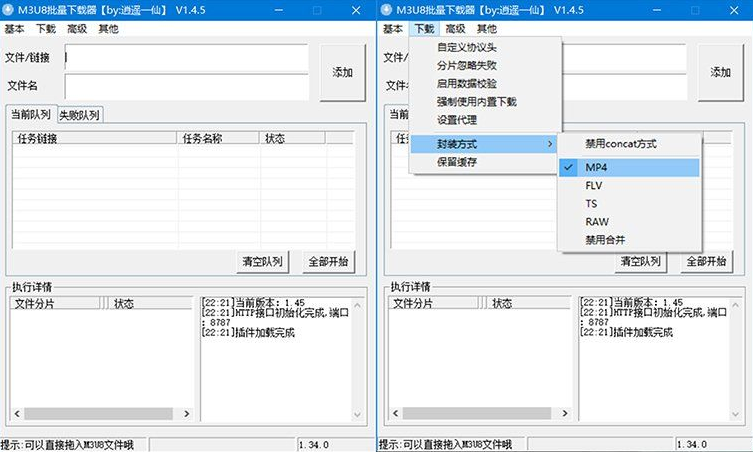Toggle 禁用concat方式 option

coord(629,144)
